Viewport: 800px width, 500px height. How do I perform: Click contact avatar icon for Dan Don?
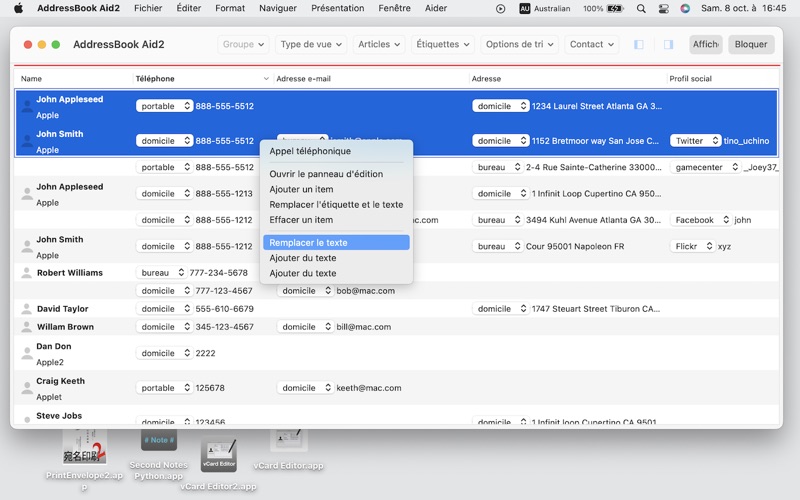[x=27, y=353]
